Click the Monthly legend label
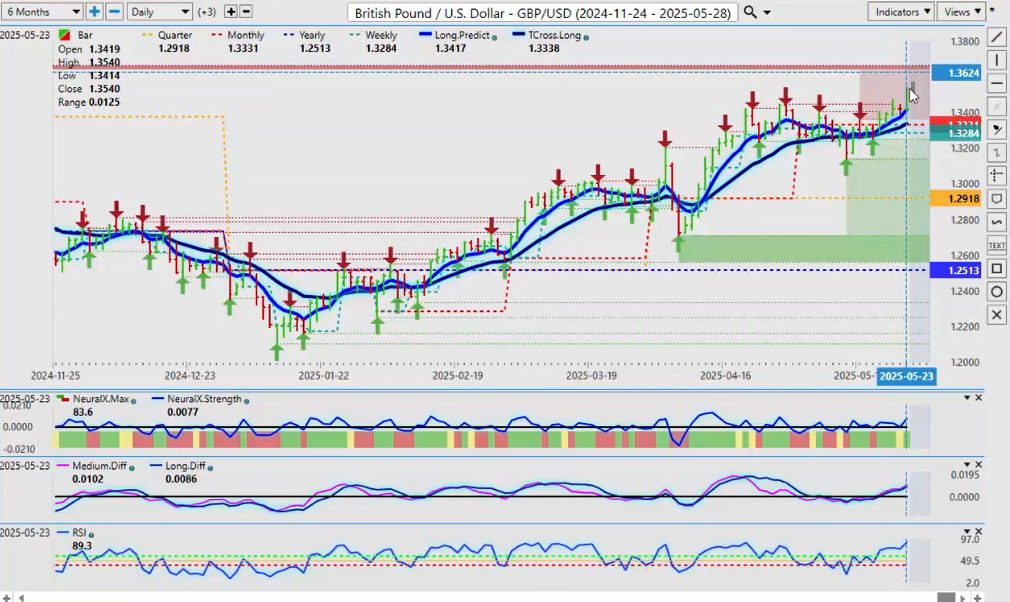The width and height of the screenshot is (1010, 602). 245,35
